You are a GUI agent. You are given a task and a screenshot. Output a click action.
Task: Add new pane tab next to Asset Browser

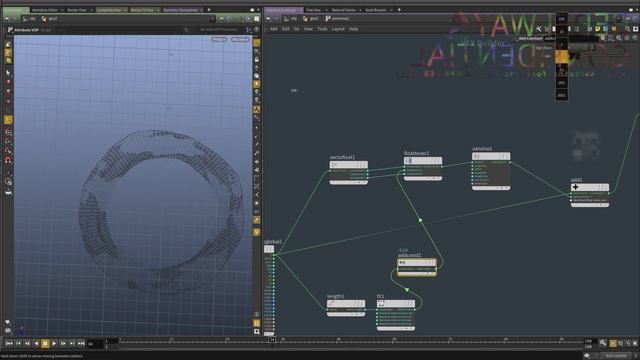399,10
